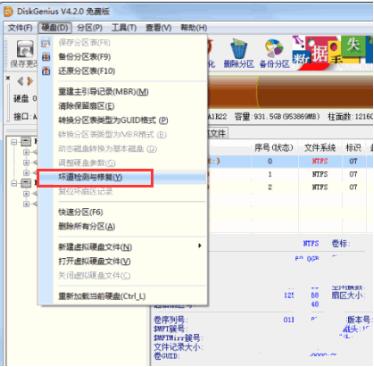Click the 文件记录大小 label
The height and width of the screenshot is (367, 374).
(x=177, y=347)
